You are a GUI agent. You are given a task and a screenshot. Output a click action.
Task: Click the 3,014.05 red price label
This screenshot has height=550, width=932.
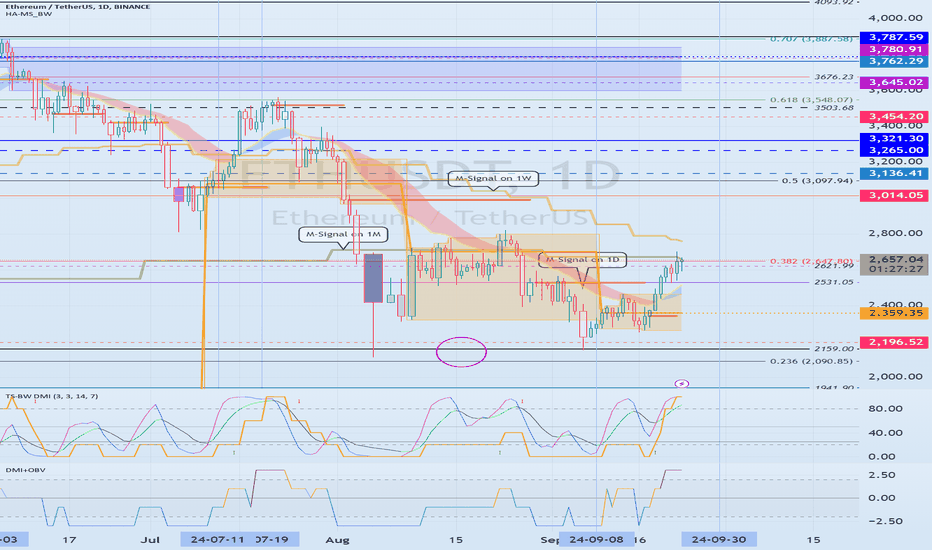(x=894, y=196)
